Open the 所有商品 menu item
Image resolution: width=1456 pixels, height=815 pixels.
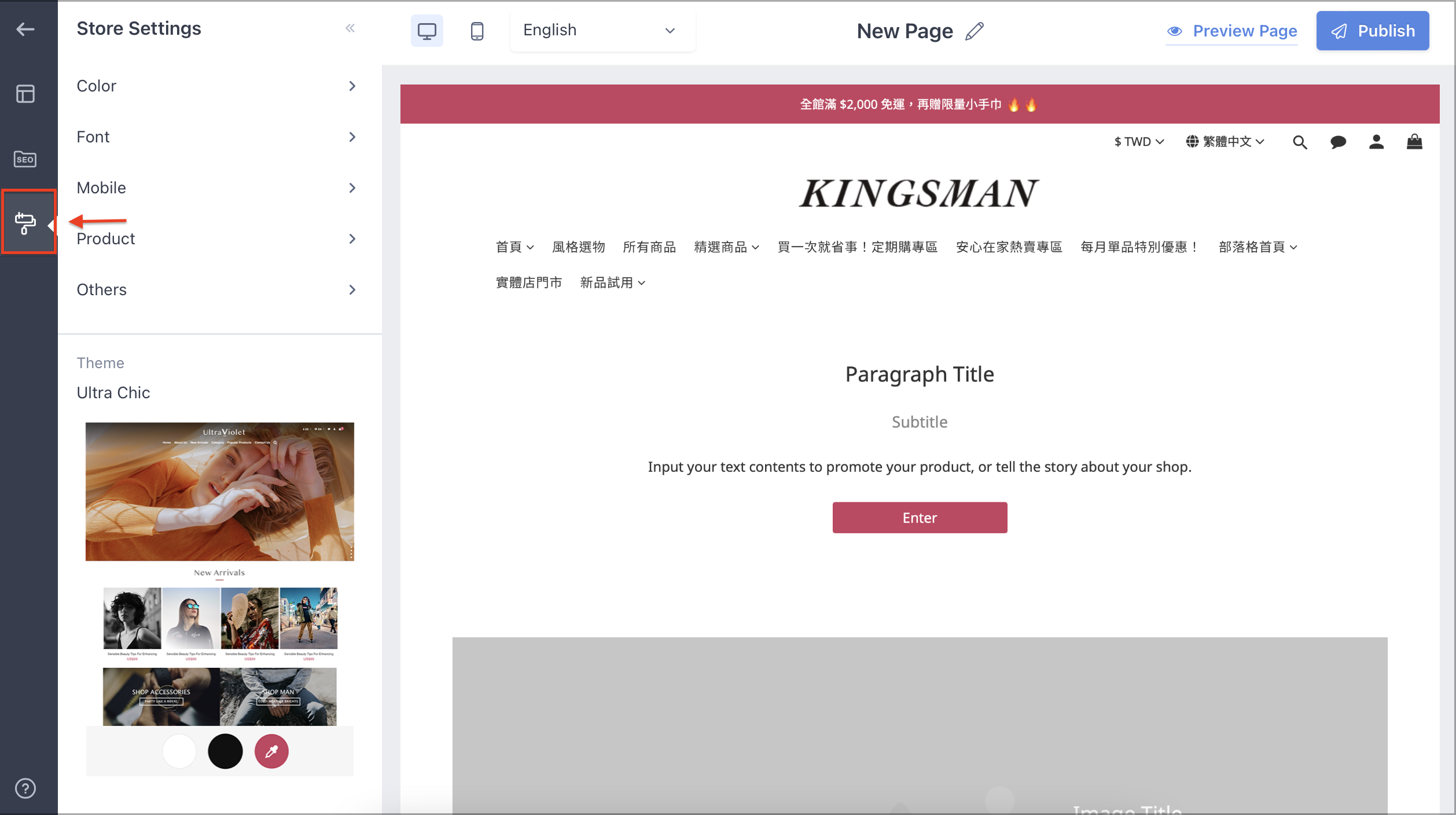[649, 247]
